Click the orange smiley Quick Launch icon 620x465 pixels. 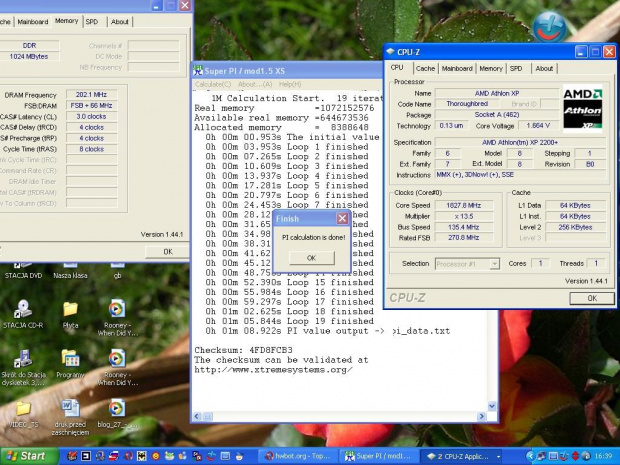(156, 456)
